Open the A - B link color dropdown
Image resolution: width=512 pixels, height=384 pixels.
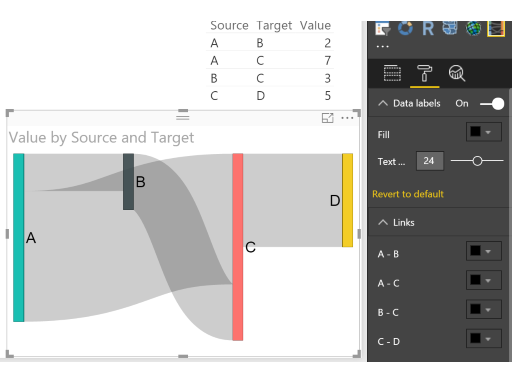(x=484, y=251)
